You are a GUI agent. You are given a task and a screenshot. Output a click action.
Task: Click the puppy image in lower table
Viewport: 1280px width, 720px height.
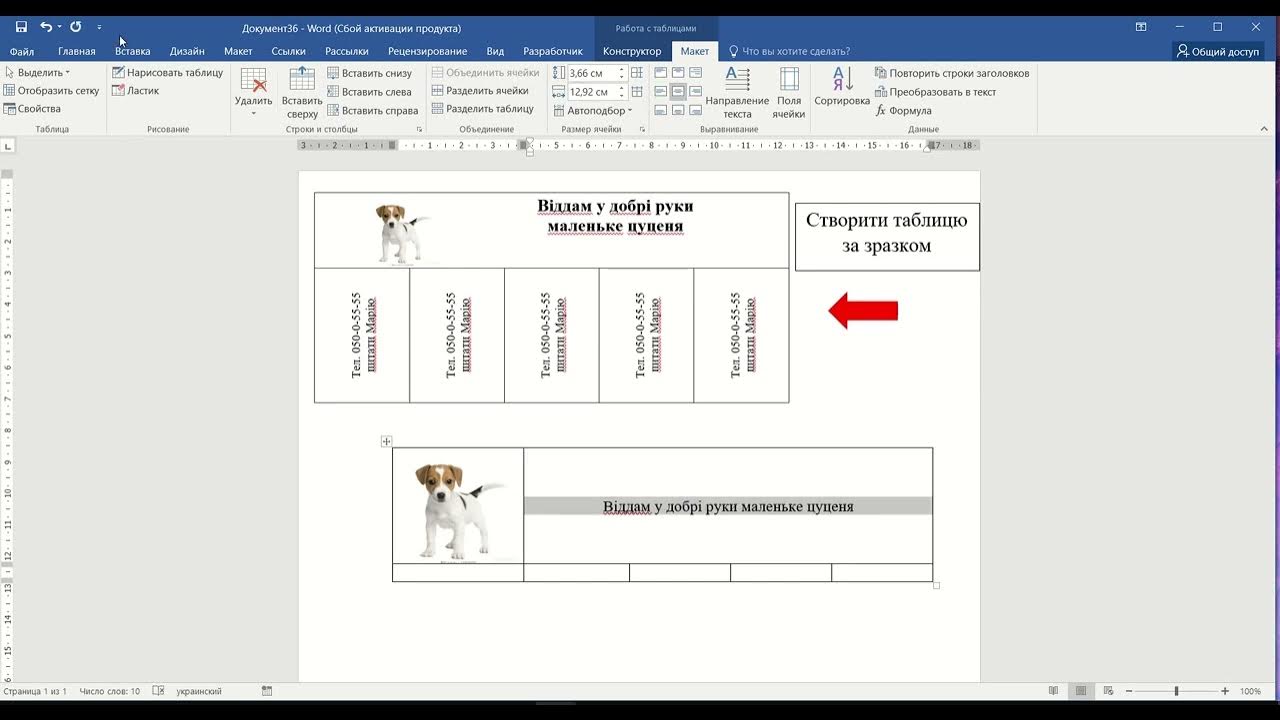pyautogui.click(x=458, y=510)
